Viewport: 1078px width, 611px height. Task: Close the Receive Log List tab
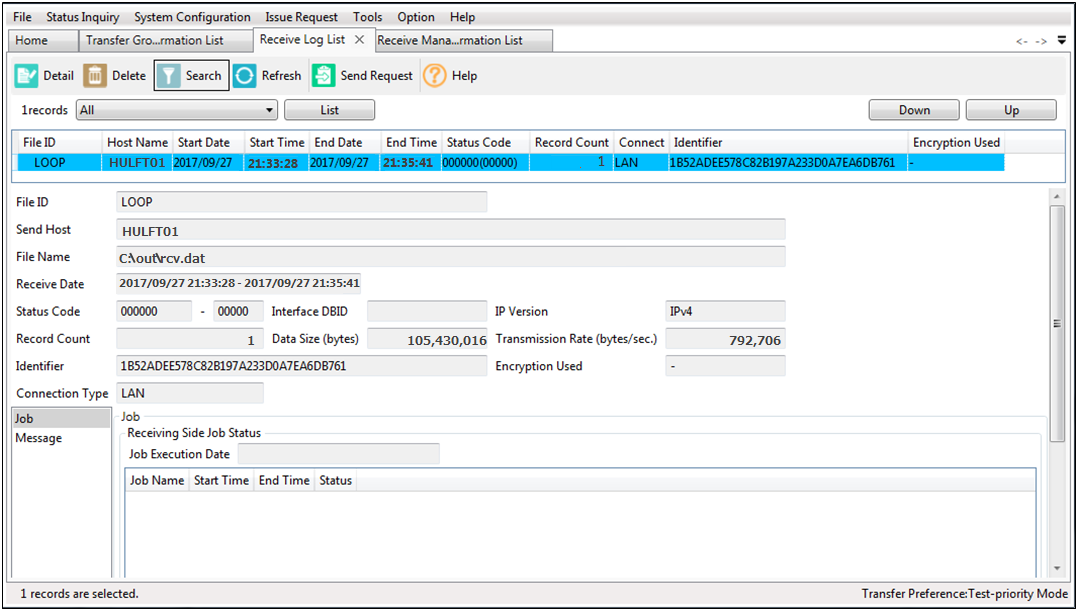coord(359,40)
